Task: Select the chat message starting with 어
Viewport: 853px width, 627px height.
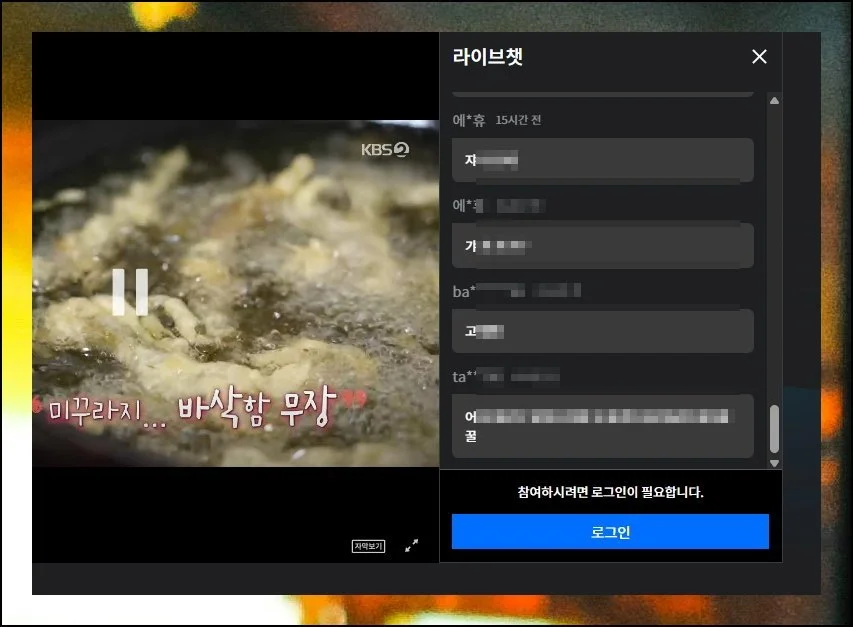Action: tap(602, 425)
